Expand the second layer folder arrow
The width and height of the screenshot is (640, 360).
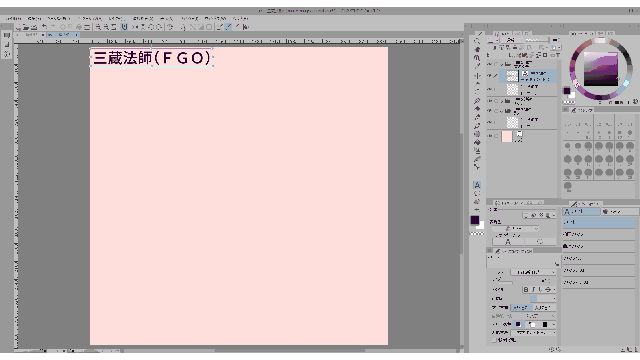502,101
